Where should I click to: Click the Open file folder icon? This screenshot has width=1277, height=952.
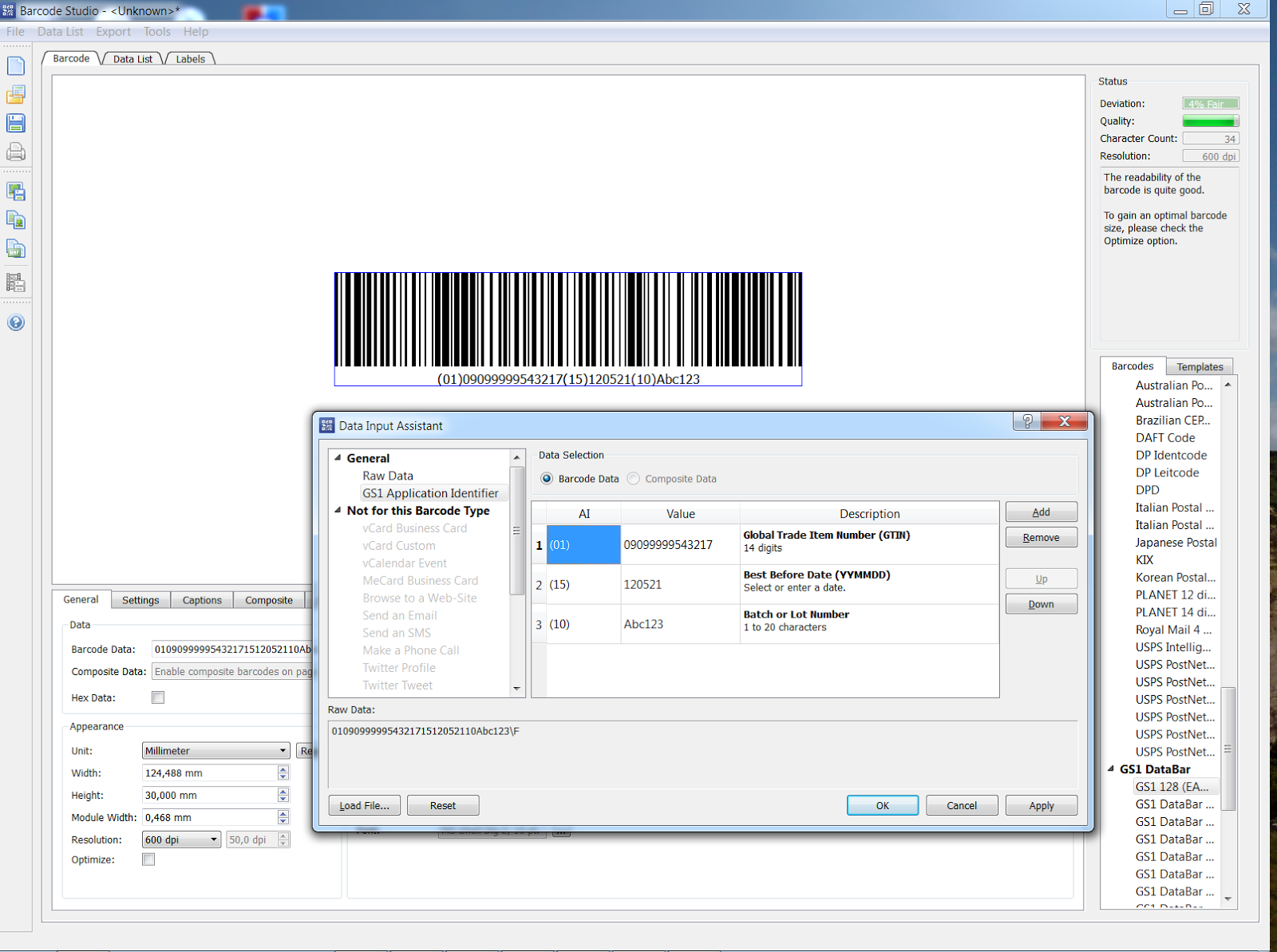(x=16, y=94)
